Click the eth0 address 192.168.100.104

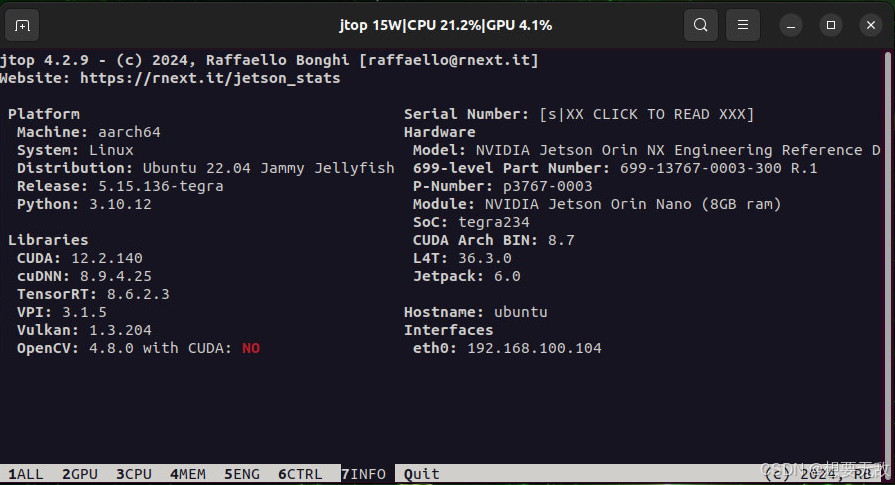click(x=534, y=348)
